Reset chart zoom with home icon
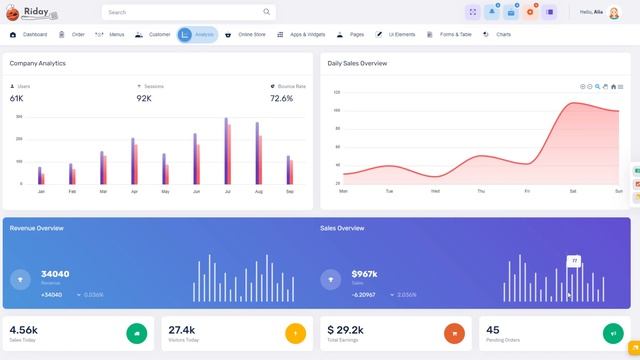Image resolution: width=640 pixels, height=360 pixels. (x=613, y=87)
